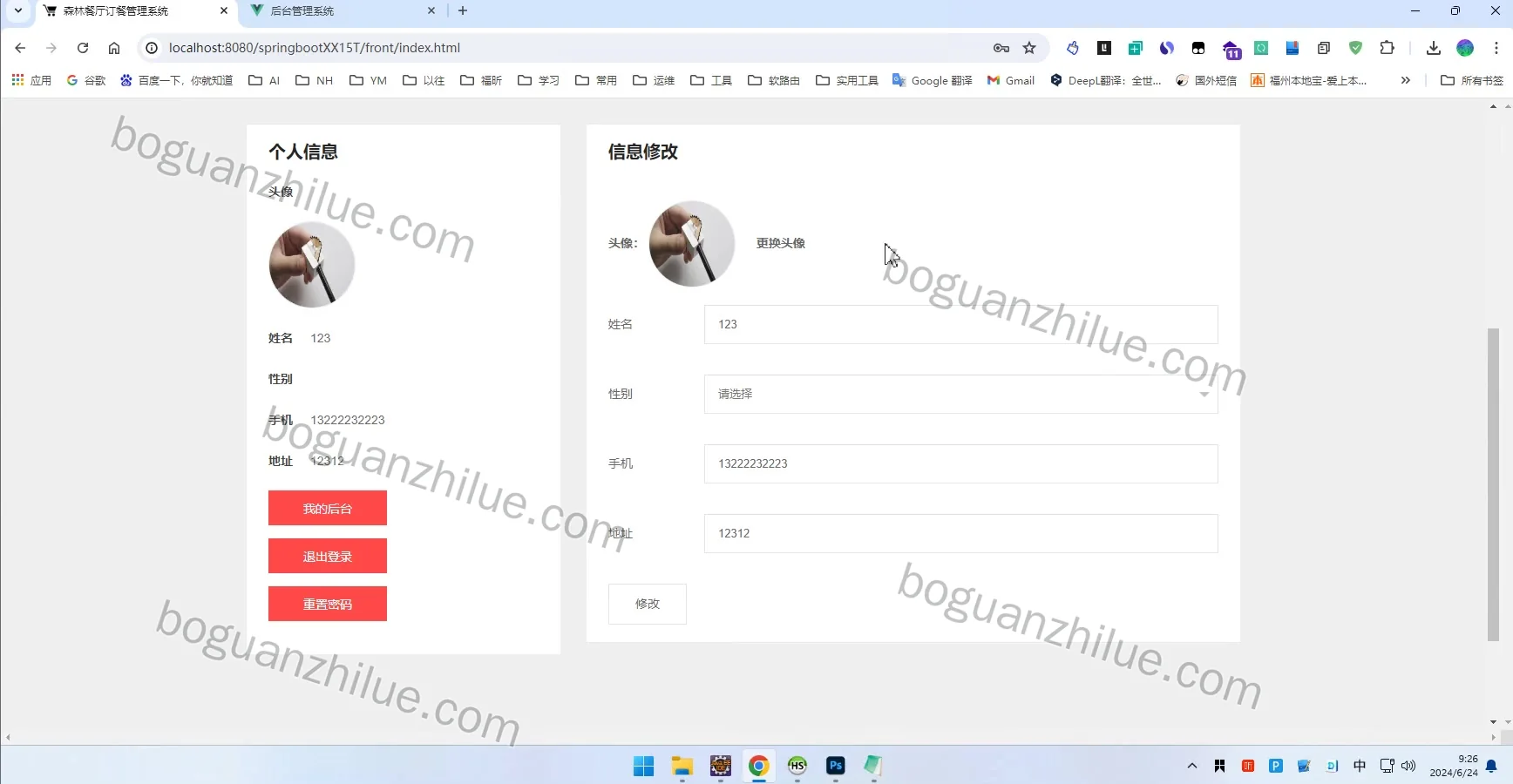
Task: Open File Explorer from taskbar
Action: pos(682,766)
